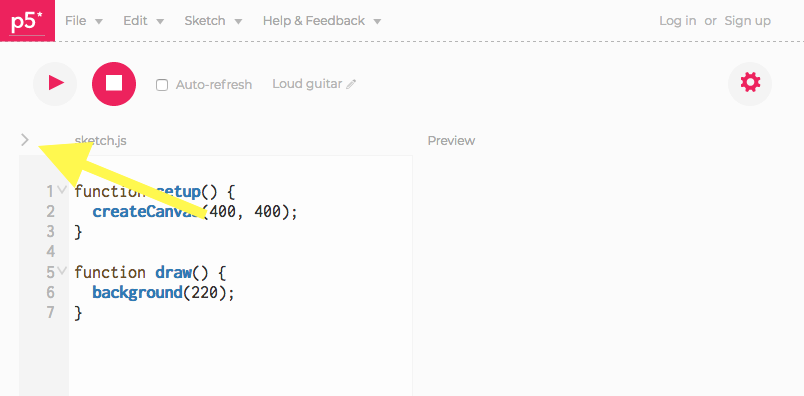
Task: Select the sketch.js file tab
Action: tap(100, 141)
